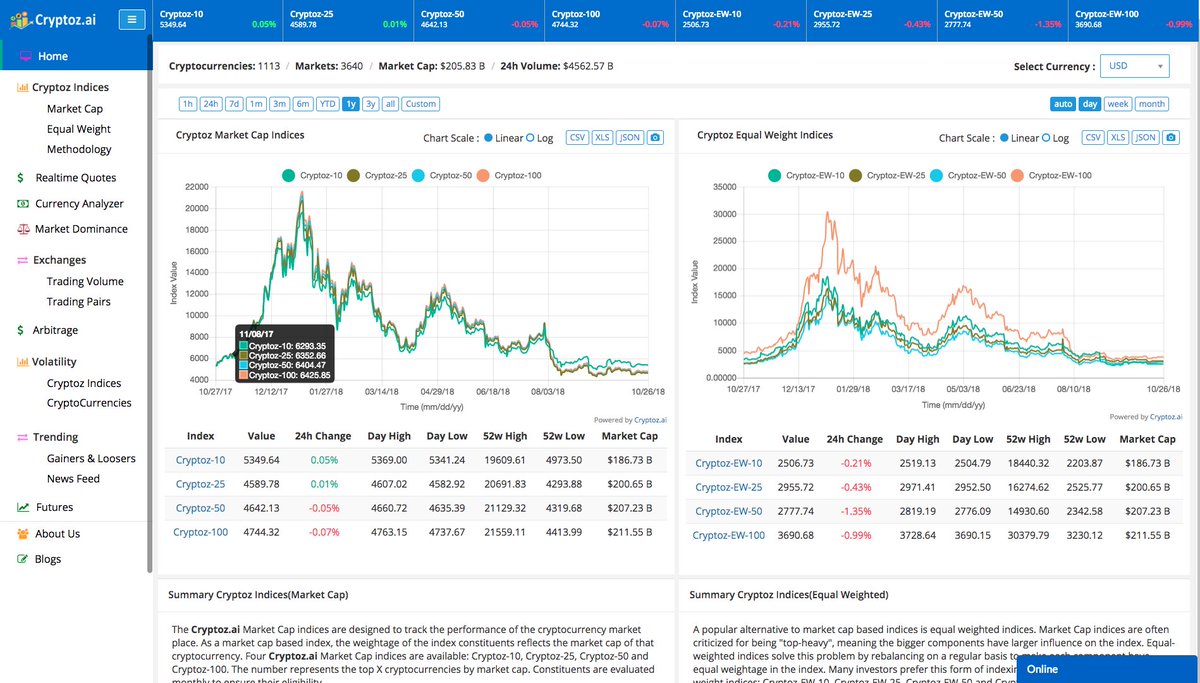Screen dimensions: 1200x683
Task: Toggle Cryptoz-50 series in legend
Action: 441,175
